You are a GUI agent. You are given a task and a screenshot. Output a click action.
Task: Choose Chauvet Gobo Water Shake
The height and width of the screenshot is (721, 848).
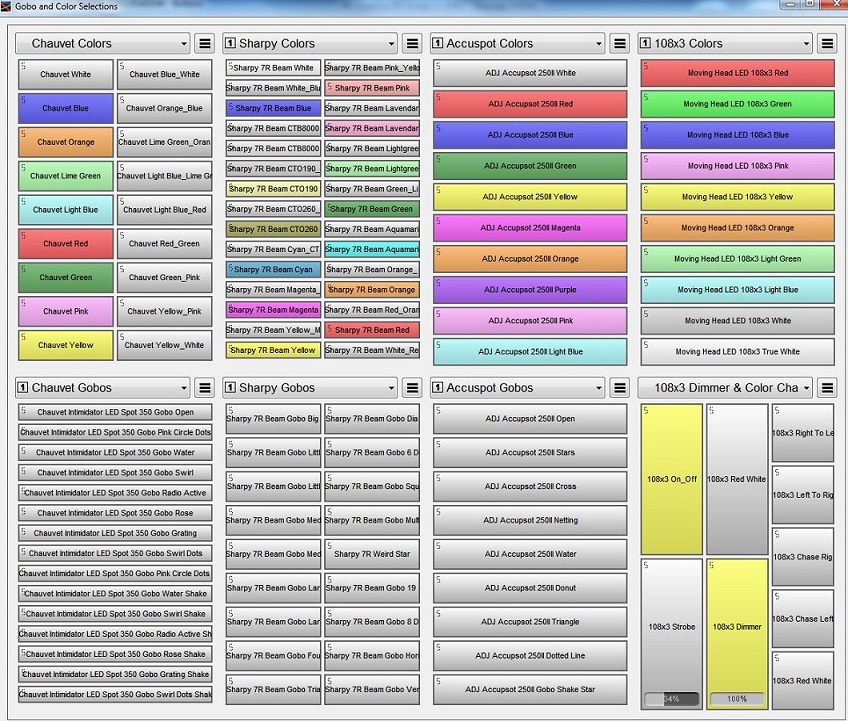click(115, 593)
